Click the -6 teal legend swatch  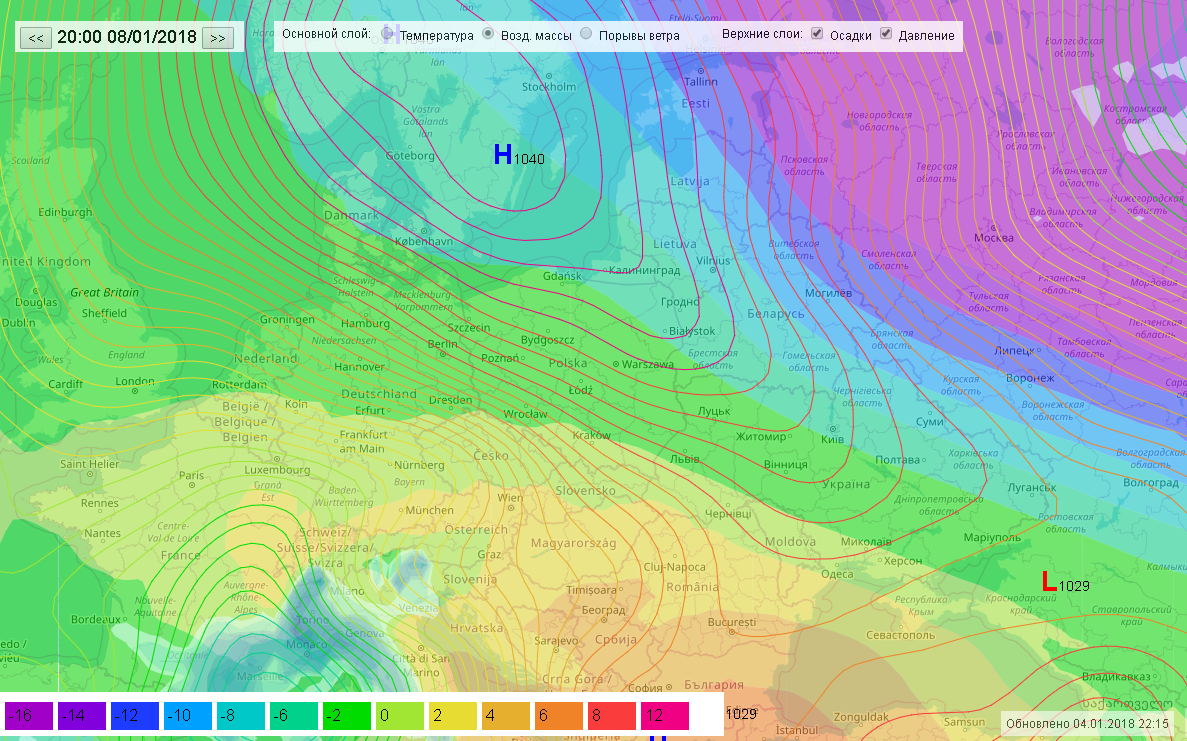[x=294, y=715]
